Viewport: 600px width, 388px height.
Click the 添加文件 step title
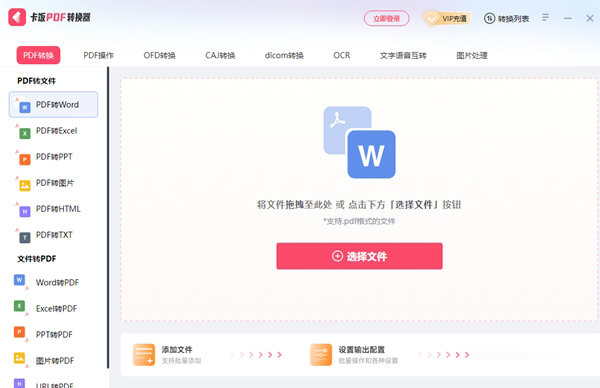click(x=177, y=349)
